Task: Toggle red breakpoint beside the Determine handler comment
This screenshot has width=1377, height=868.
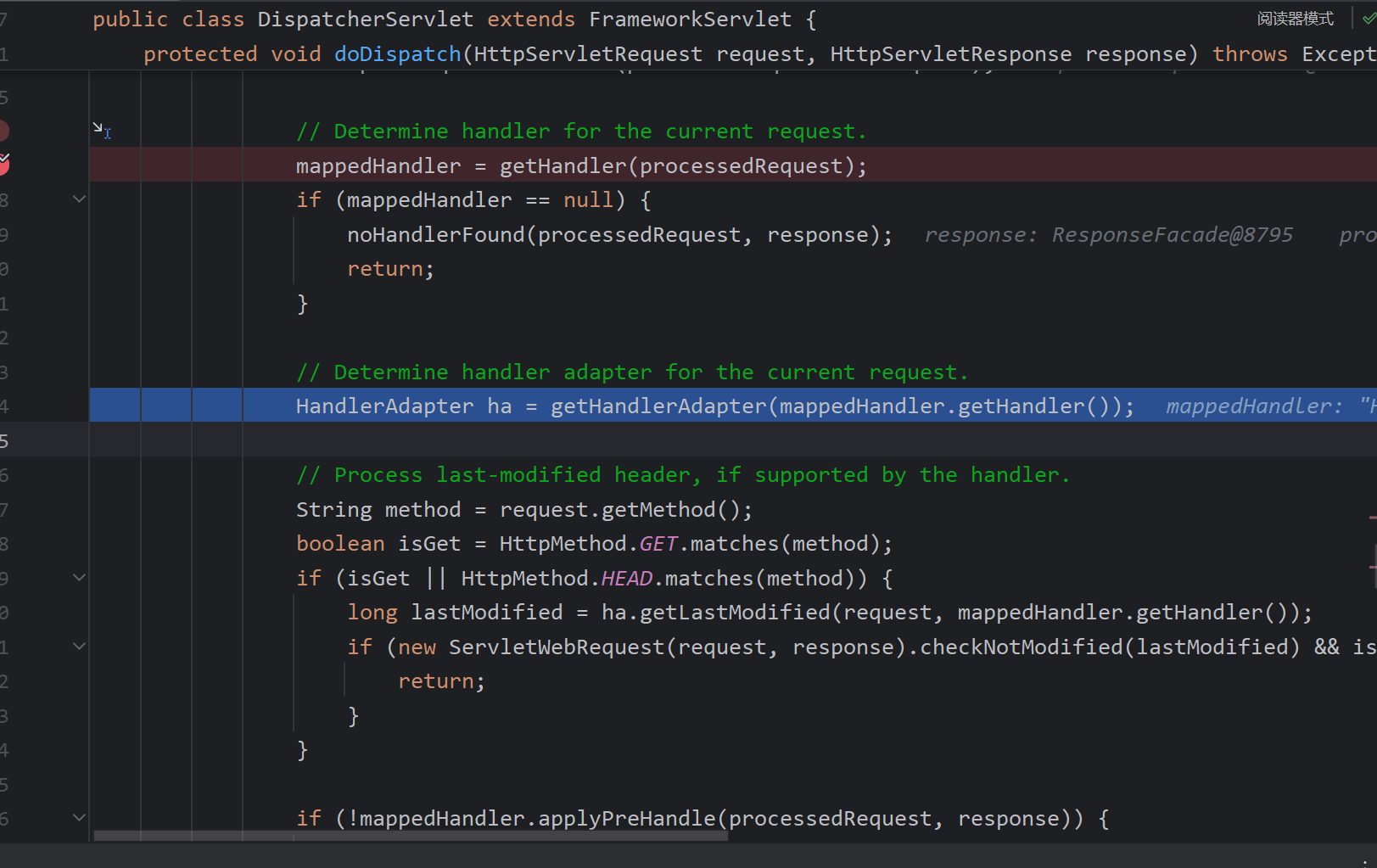Action: [3, 131]
